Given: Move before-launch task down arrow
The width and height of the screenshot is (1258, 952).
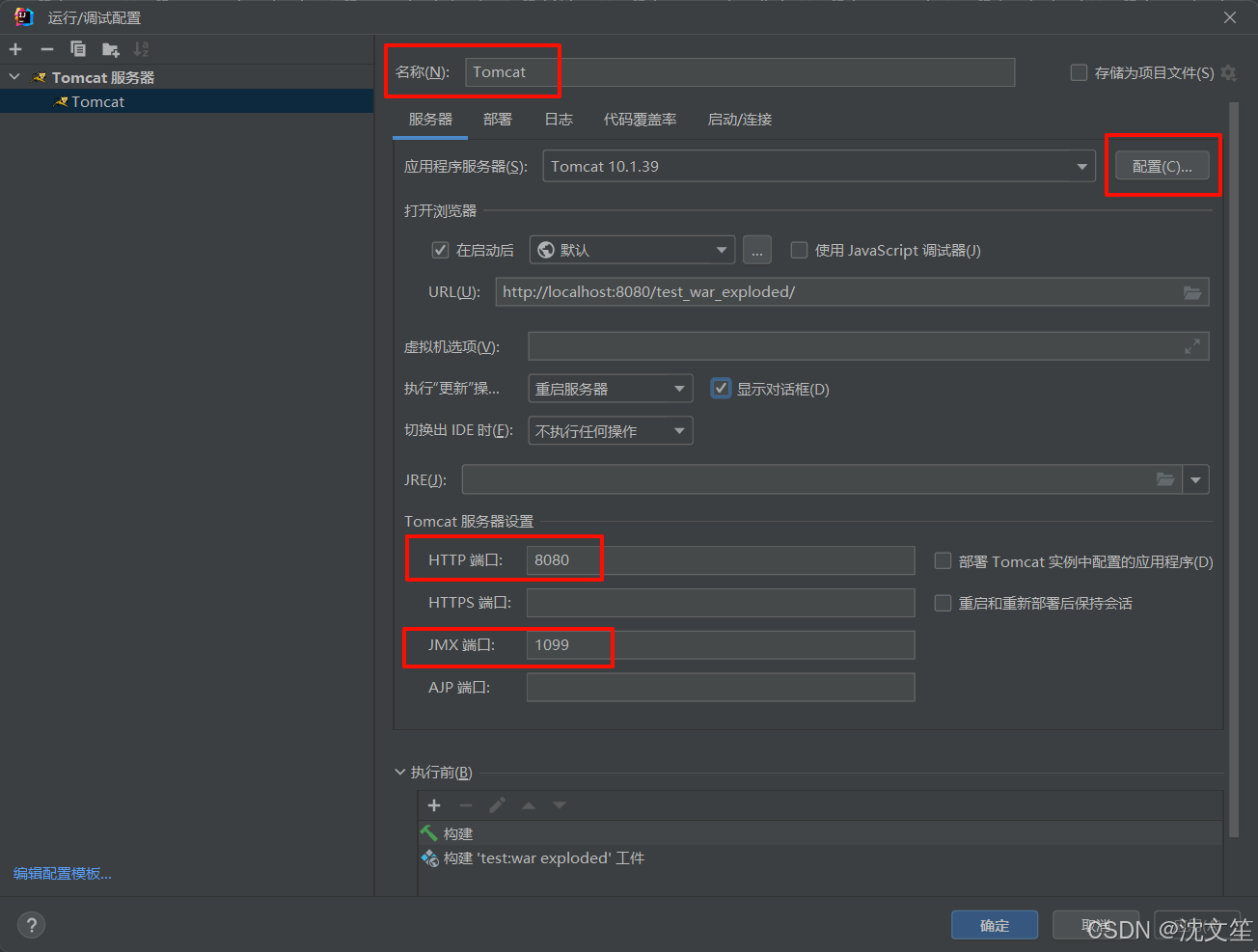Looking at the screenshot, I should pos(560,805).
